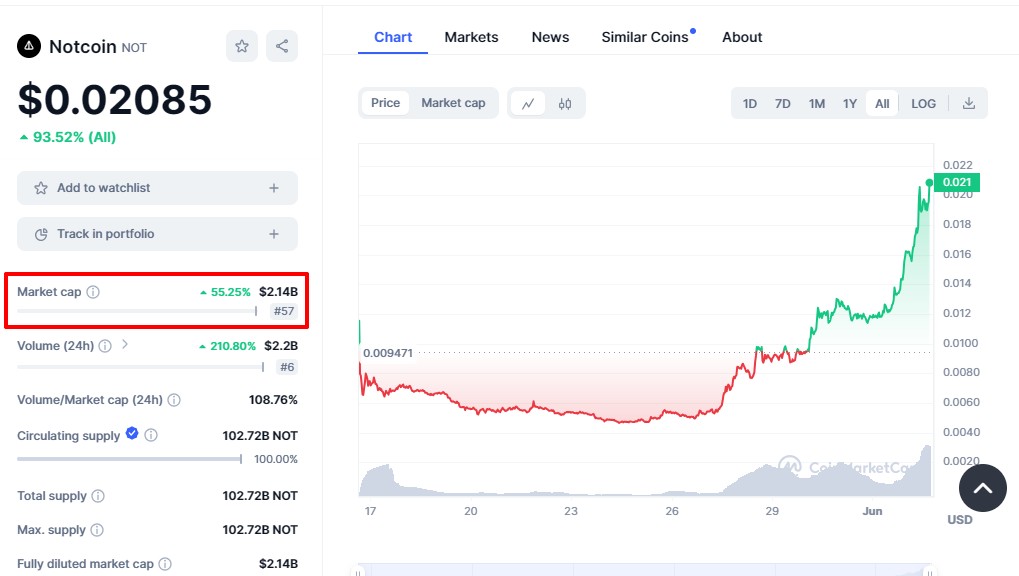Click the 108.76% Volume/Market cap value
Viewport: 1019px width, 576px height.
coord(273,400)
